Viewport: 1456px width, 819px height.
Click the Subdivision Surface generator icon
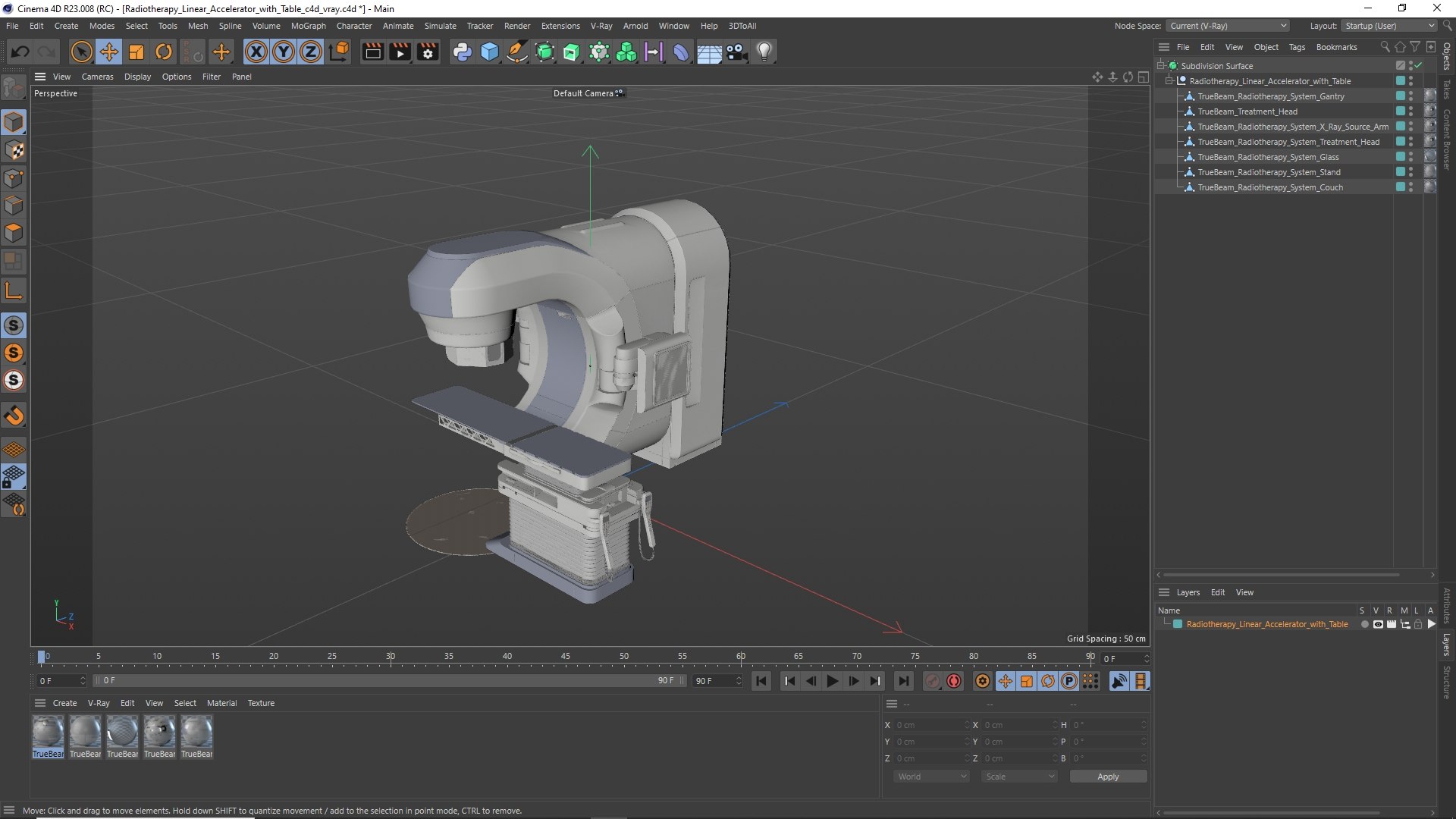tap(544, 52)
